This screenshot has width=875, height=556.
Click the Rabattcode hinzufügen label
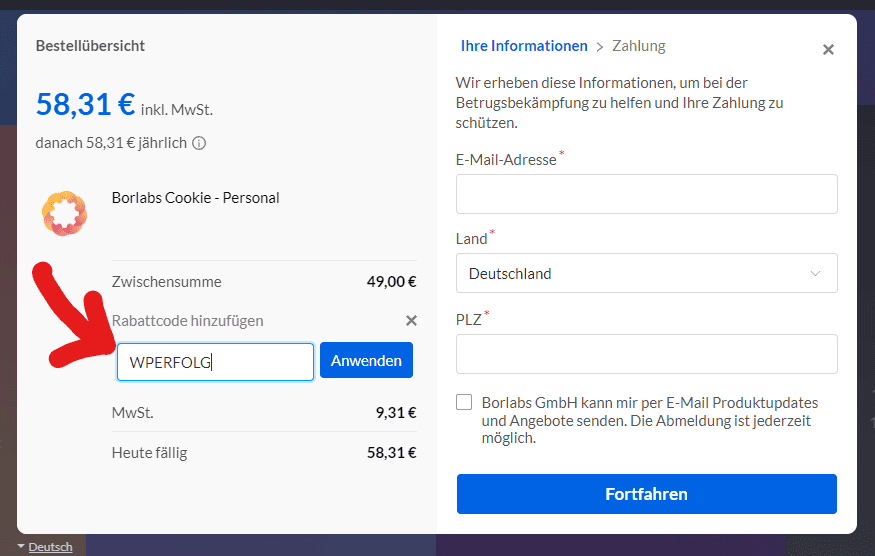[188, 321]
